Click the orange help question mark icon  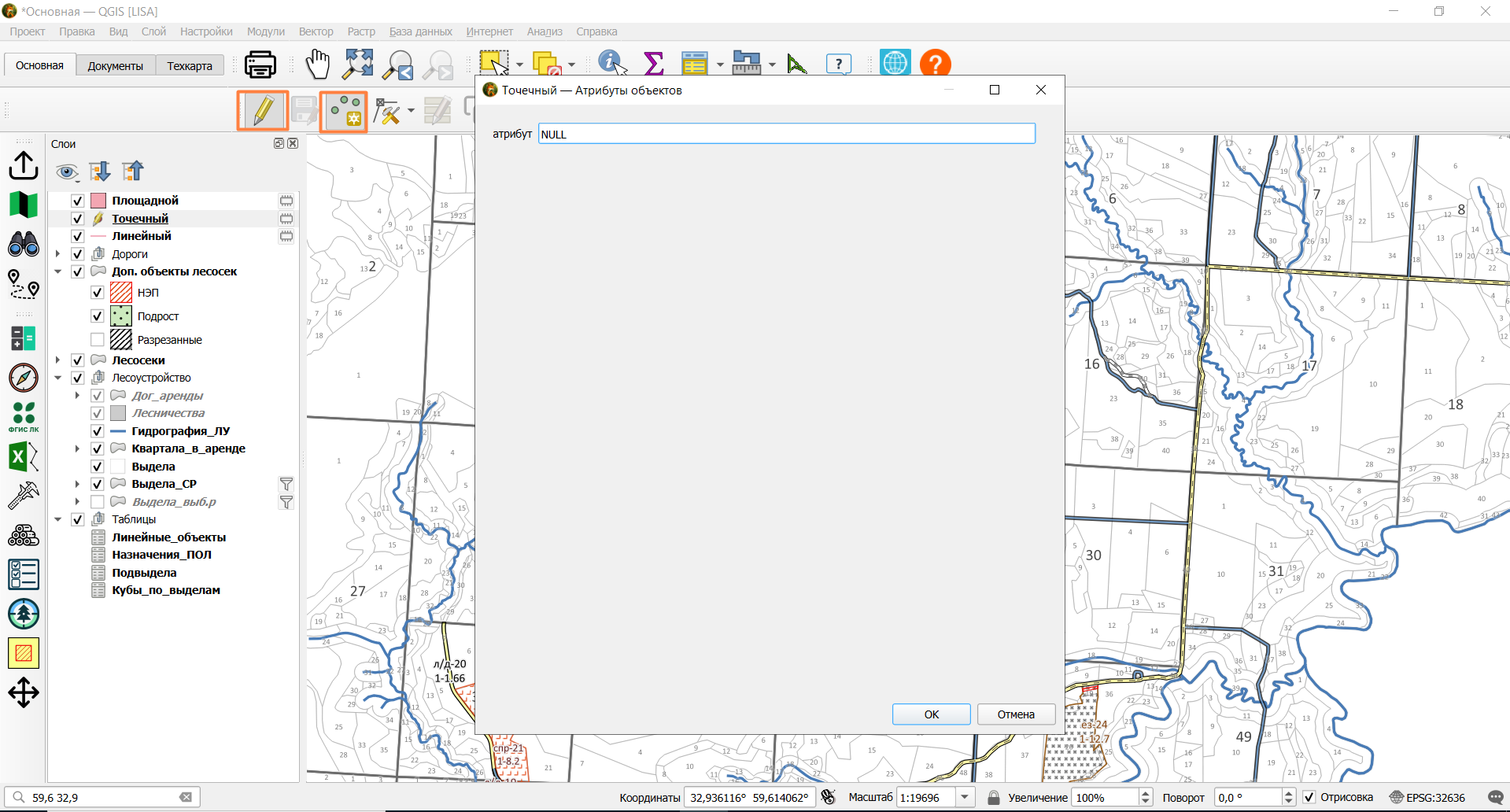click(935, 64)
